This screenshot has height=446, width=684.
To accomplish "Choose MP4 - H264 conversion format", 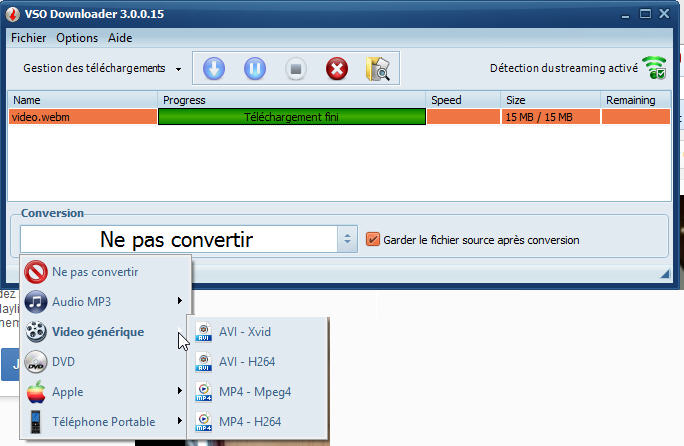I will tap(257, 422).
